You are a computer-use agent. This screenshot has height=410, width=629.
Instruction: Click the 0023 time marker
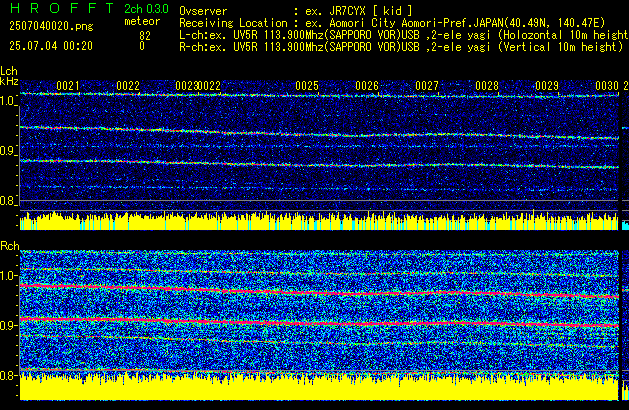coord(187,86)
